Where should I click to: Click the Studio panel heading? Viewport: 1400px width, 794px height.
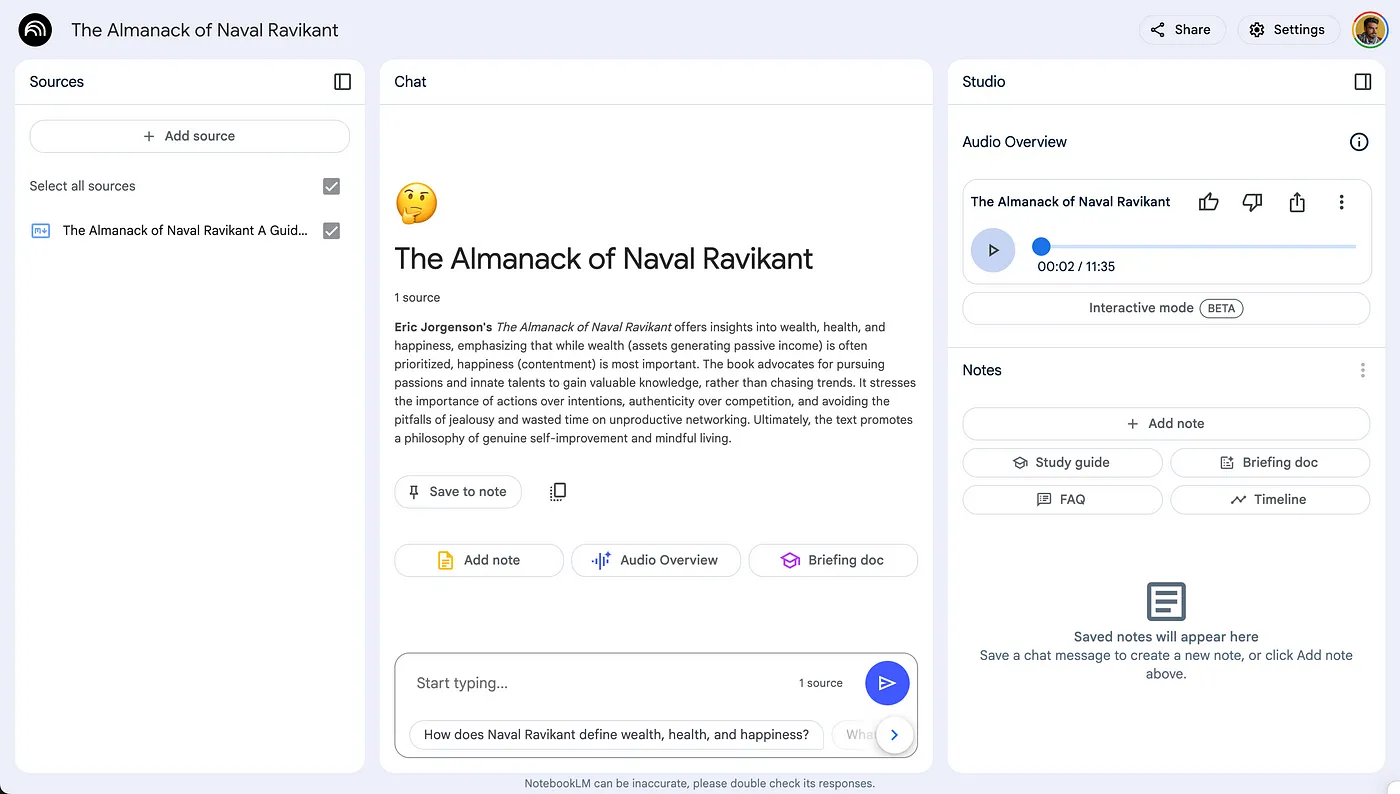coord(984,82)
